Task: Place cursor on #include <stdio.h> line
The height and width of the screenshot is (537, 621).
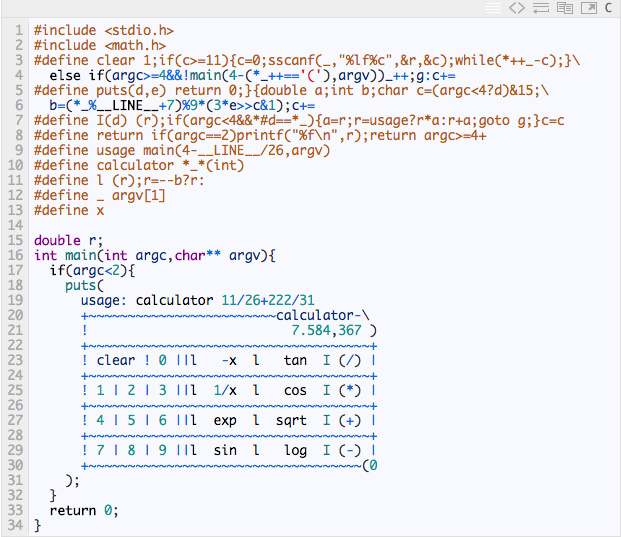Action: (104, 30)
